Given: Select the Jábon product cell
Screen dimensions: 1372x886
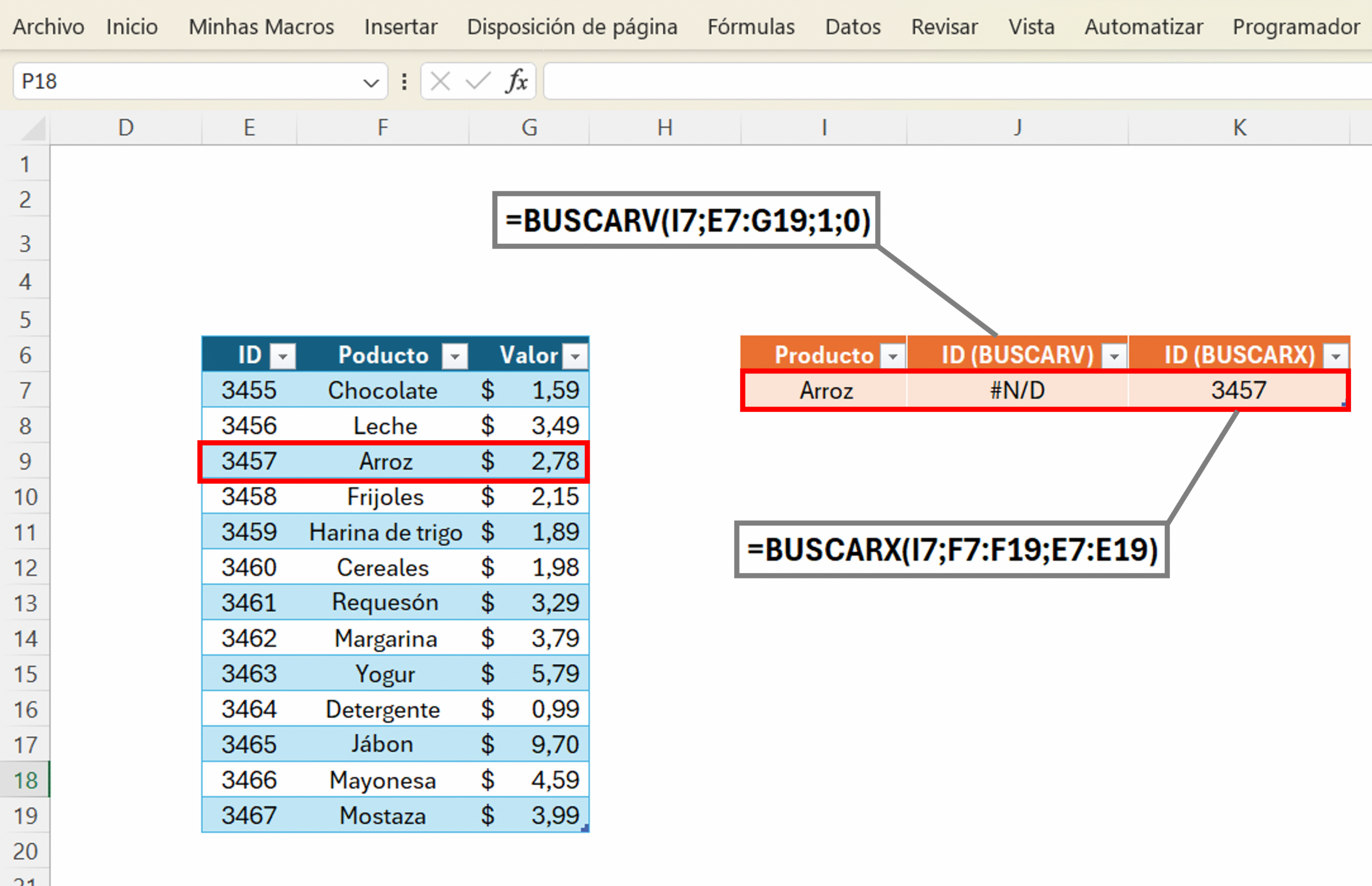Looking at the screenshot, I should coord(383,745).
